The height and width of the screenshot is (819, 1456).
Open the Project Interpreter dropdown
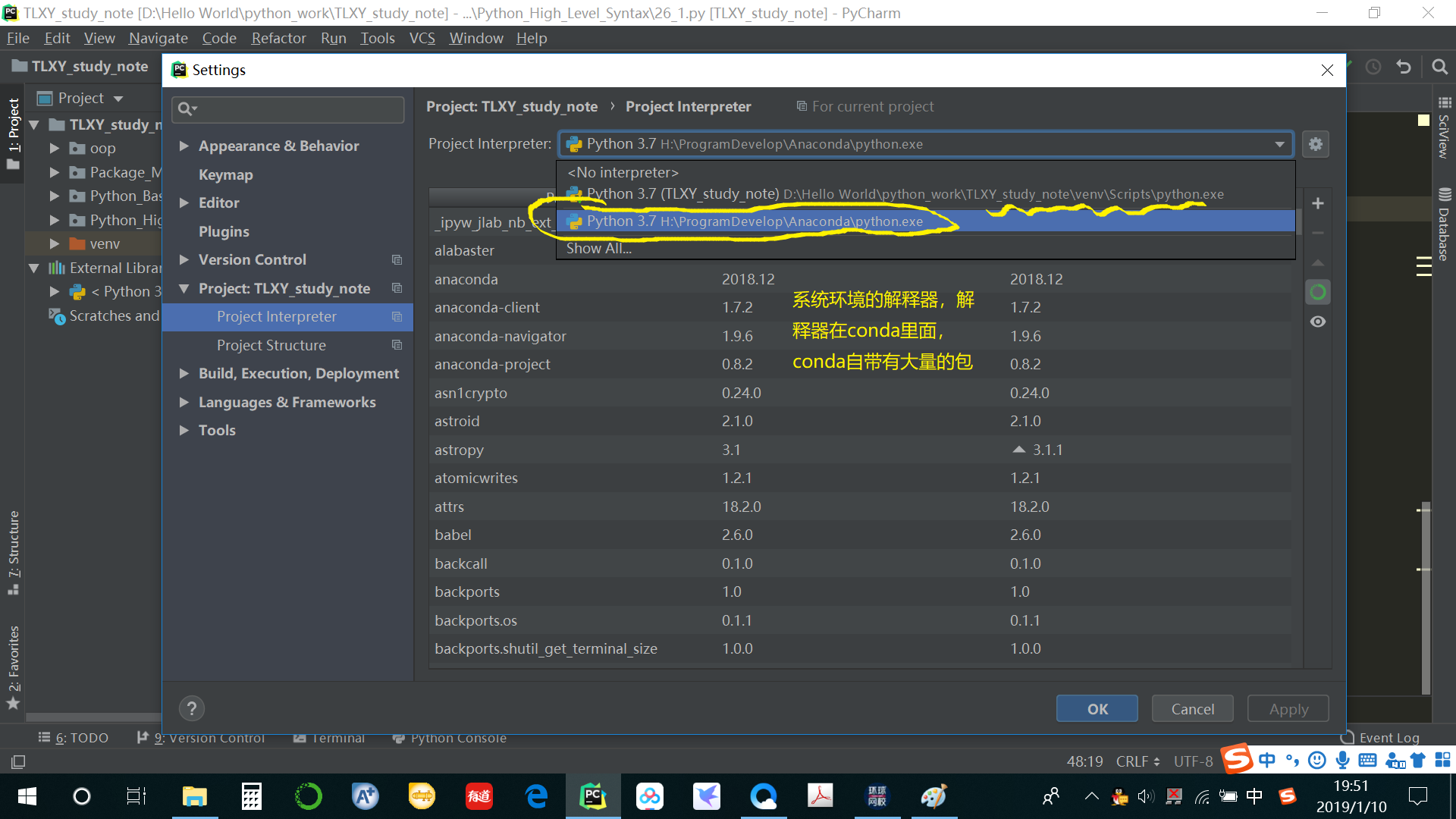coord(1279,144)
